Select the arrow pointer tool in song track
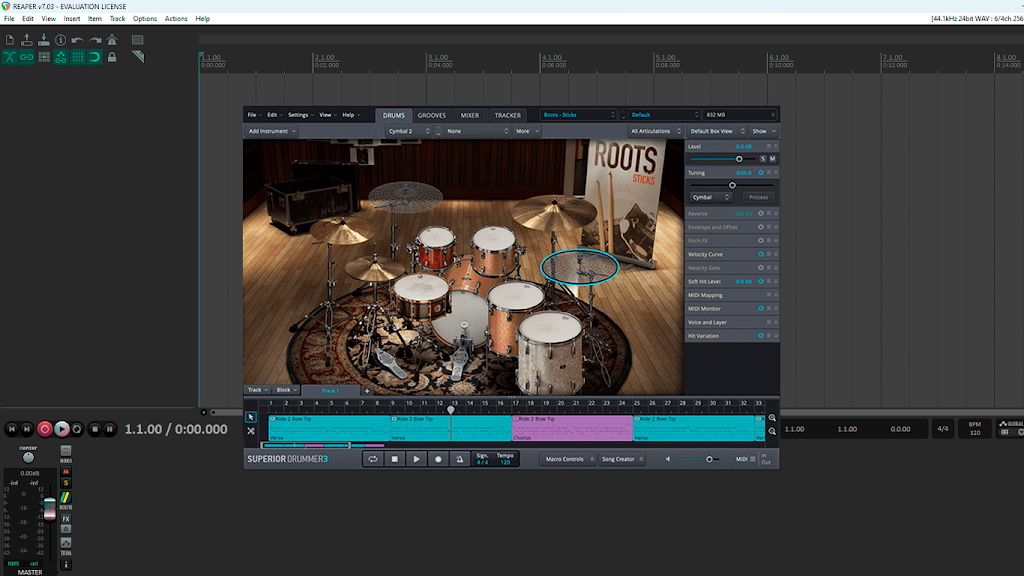The image size is (1024, 576). [251, 417]
